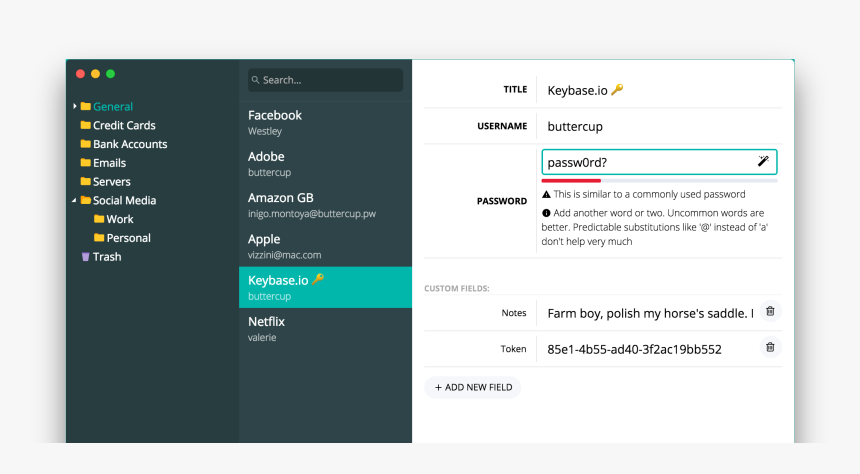Edit the Notes custom field value
This screenshot has height=474, width=860.
tap(649, 313)
